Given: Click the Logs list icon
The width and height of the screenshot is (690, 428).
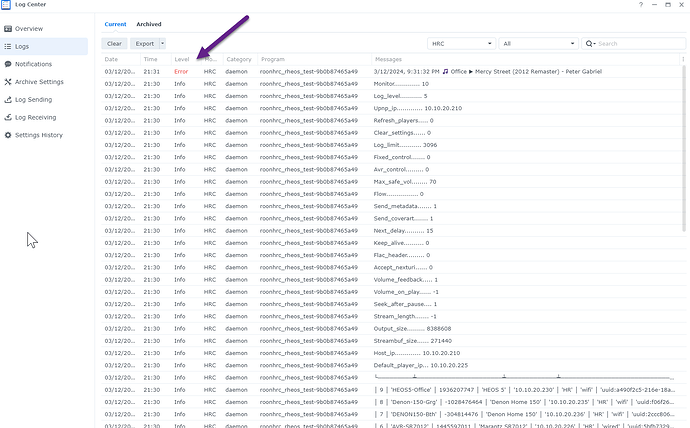Looking at the screenshot, I should 8,46.
